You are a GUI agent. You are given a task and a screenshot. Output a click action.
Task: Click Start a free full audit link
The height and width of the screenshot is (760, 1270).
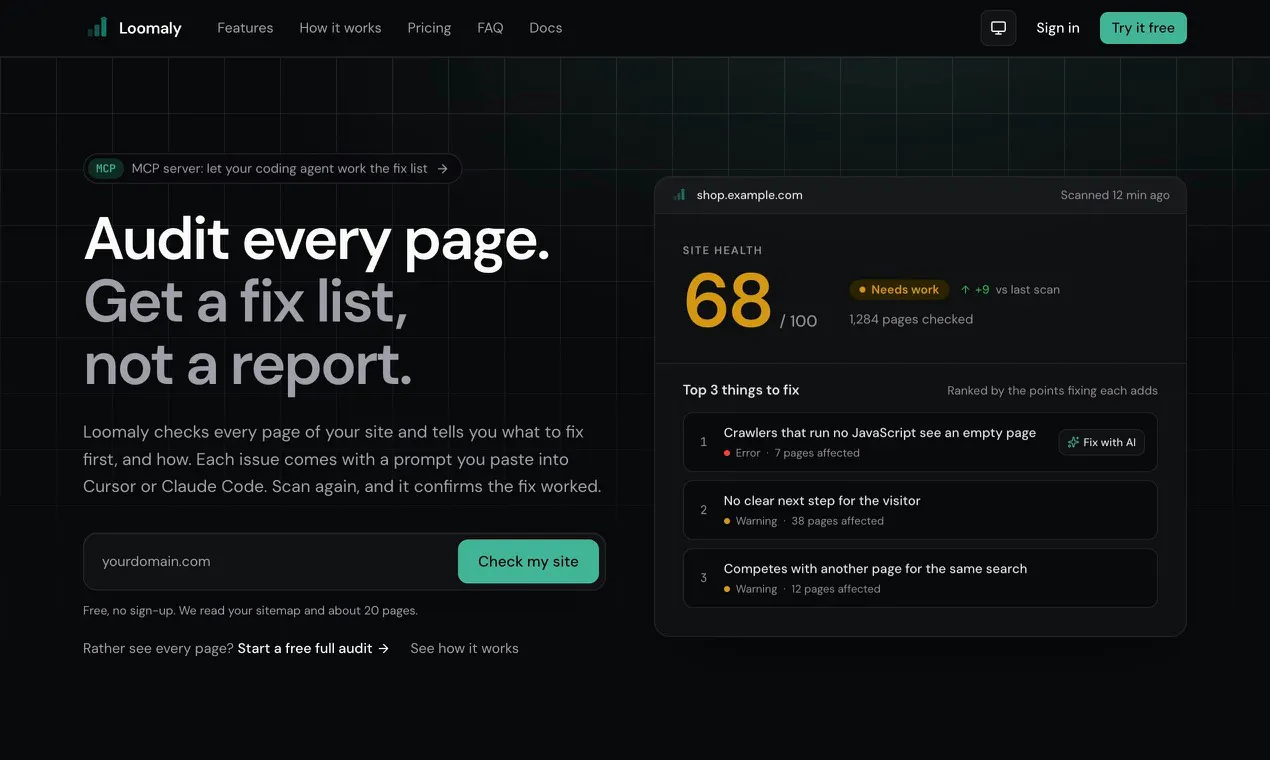pos(313,648)
